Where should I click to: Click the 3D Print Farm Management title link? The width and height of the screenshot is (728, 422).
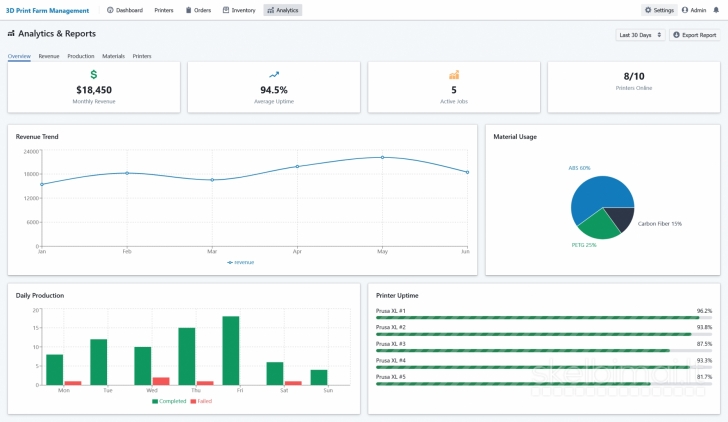(x=47, y=10)
